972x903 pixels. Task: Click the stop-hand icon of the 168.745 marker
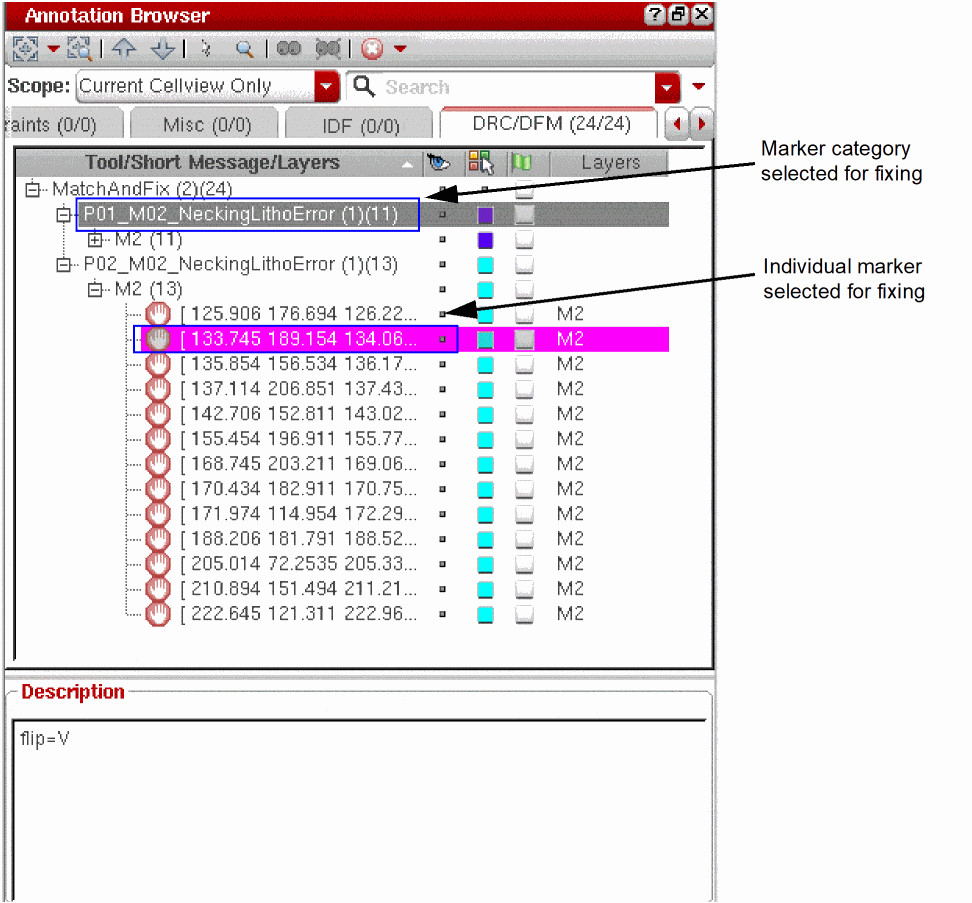158,464
